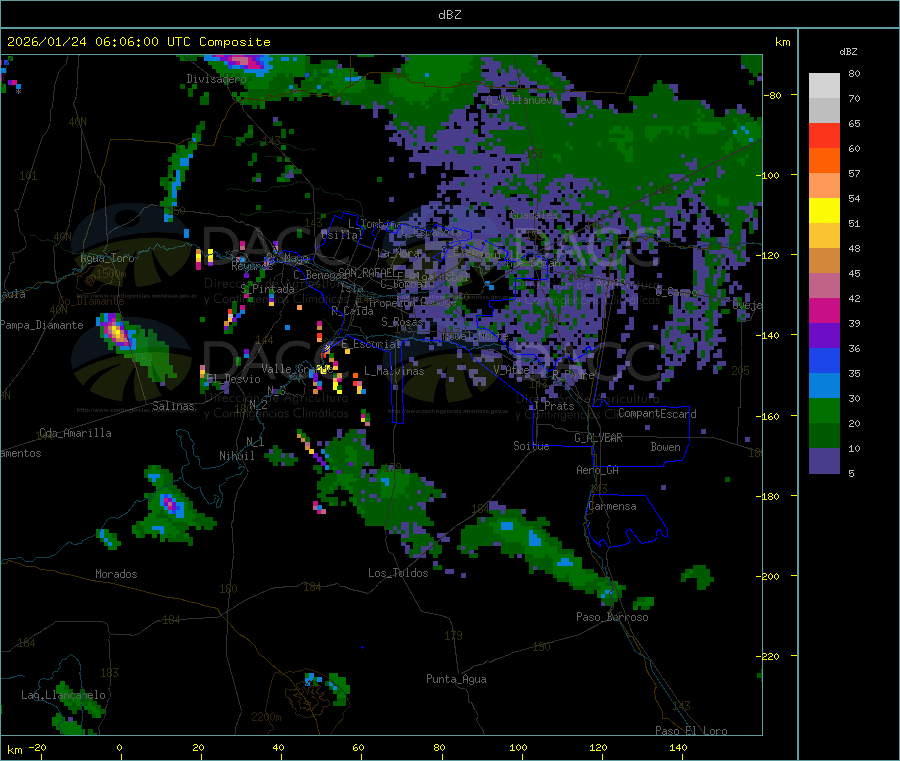The width and height of the screenshot is (900, 761).
Task: Click the Los_Toldos place label
Action: [x=398, y=573]
